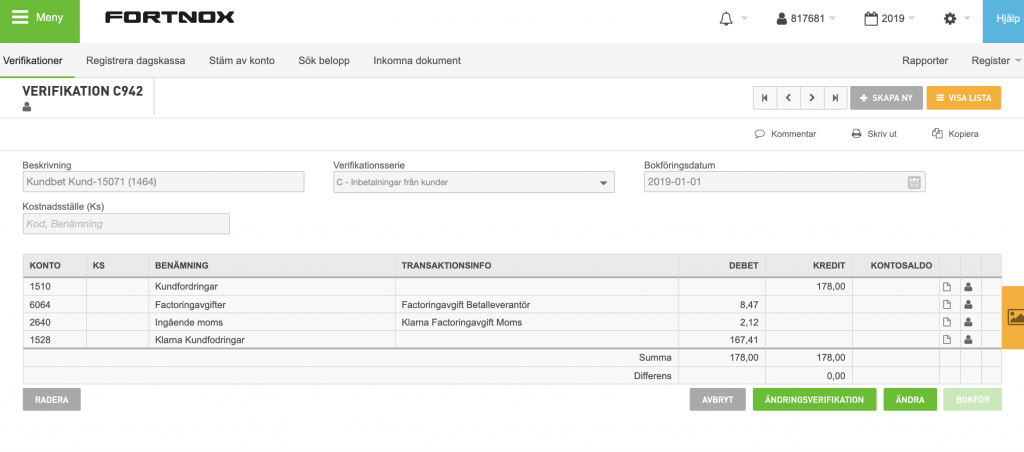1024x452 pixels.
Task: Open notifications bell icon
Action: [726, 19]
